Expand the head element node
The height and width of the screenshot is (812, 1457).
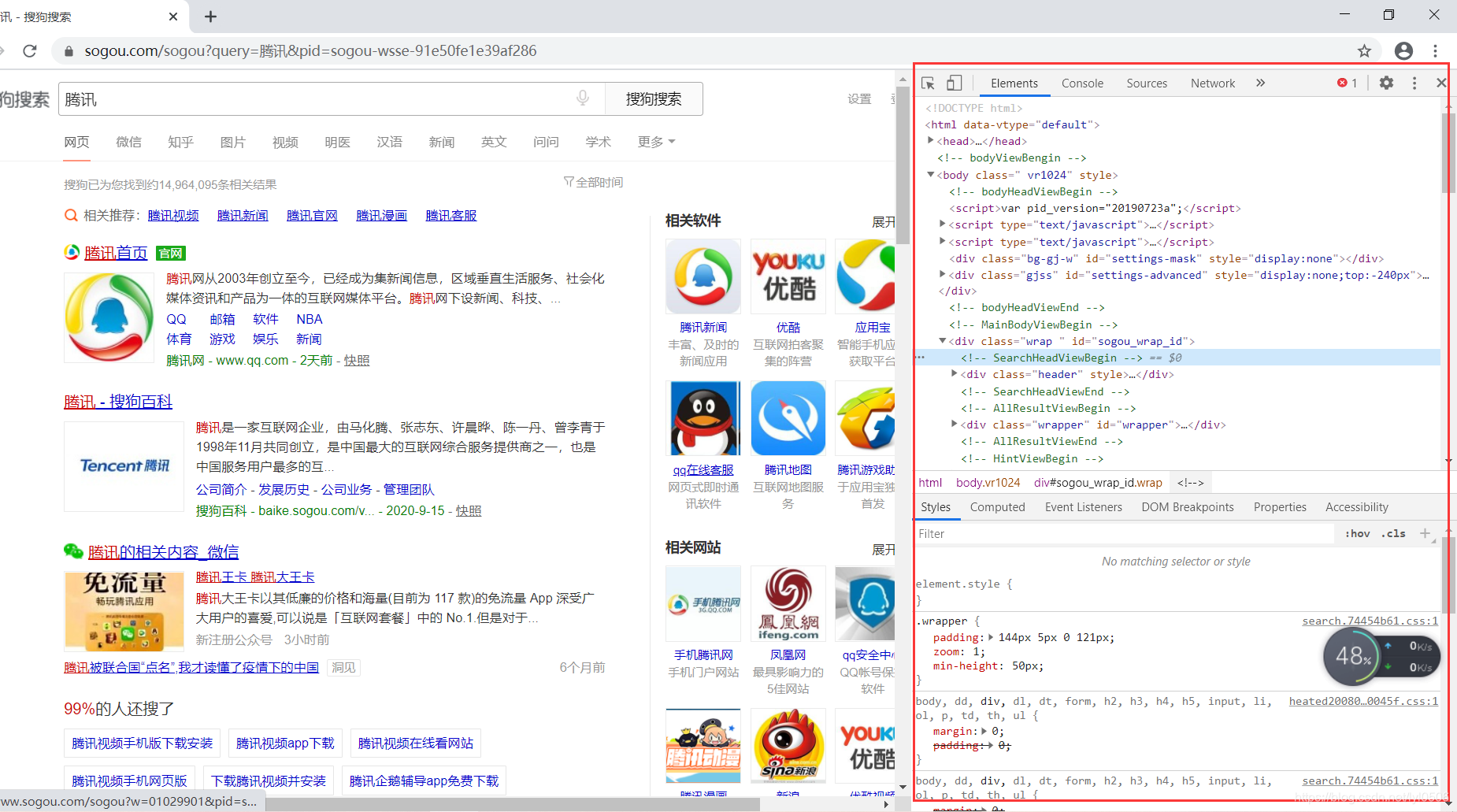click(x=931, y=140)
